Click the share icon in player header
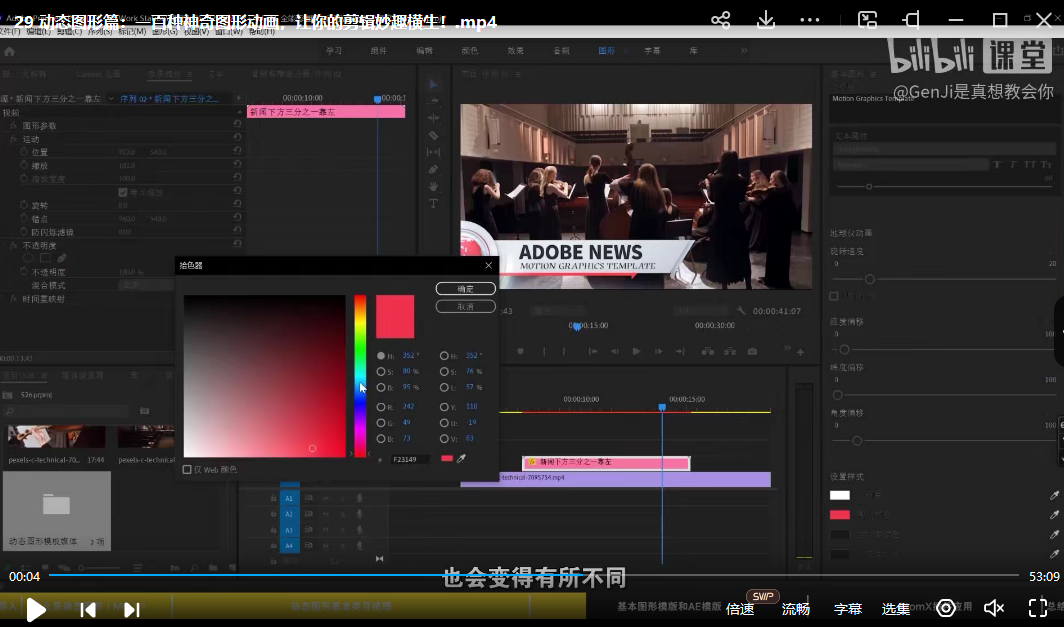 (x=721, y=20)
